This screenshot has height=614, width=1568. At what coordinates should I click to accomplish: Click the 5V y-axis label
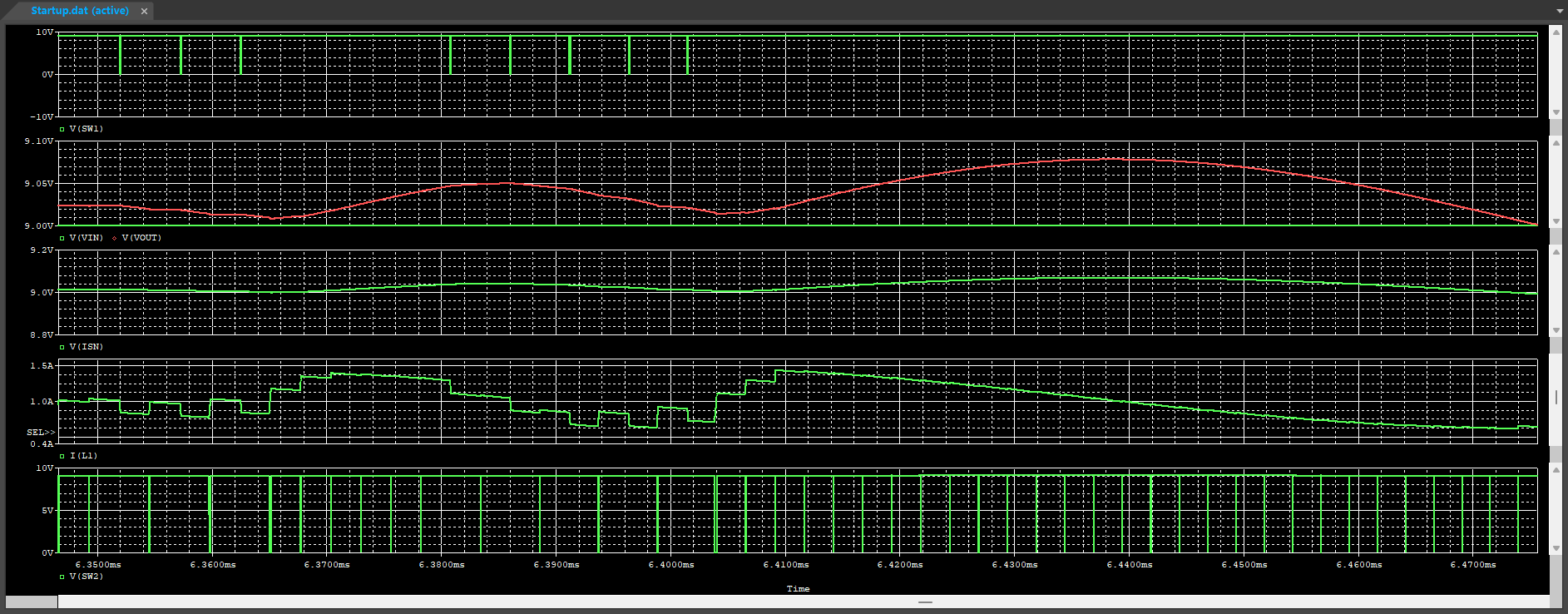(x=48, y=511)
